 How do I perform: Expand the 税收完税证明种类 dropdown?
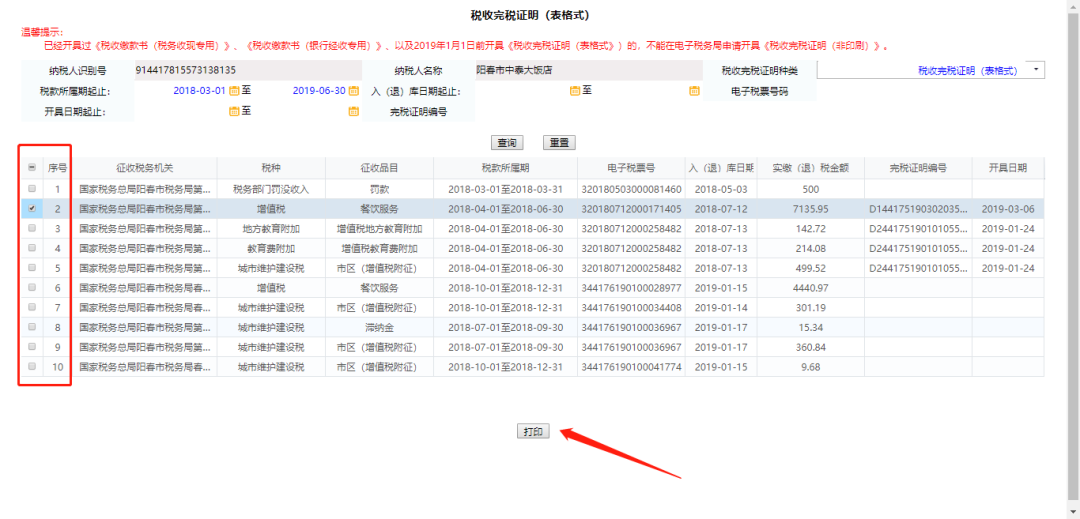point(1035,70)
